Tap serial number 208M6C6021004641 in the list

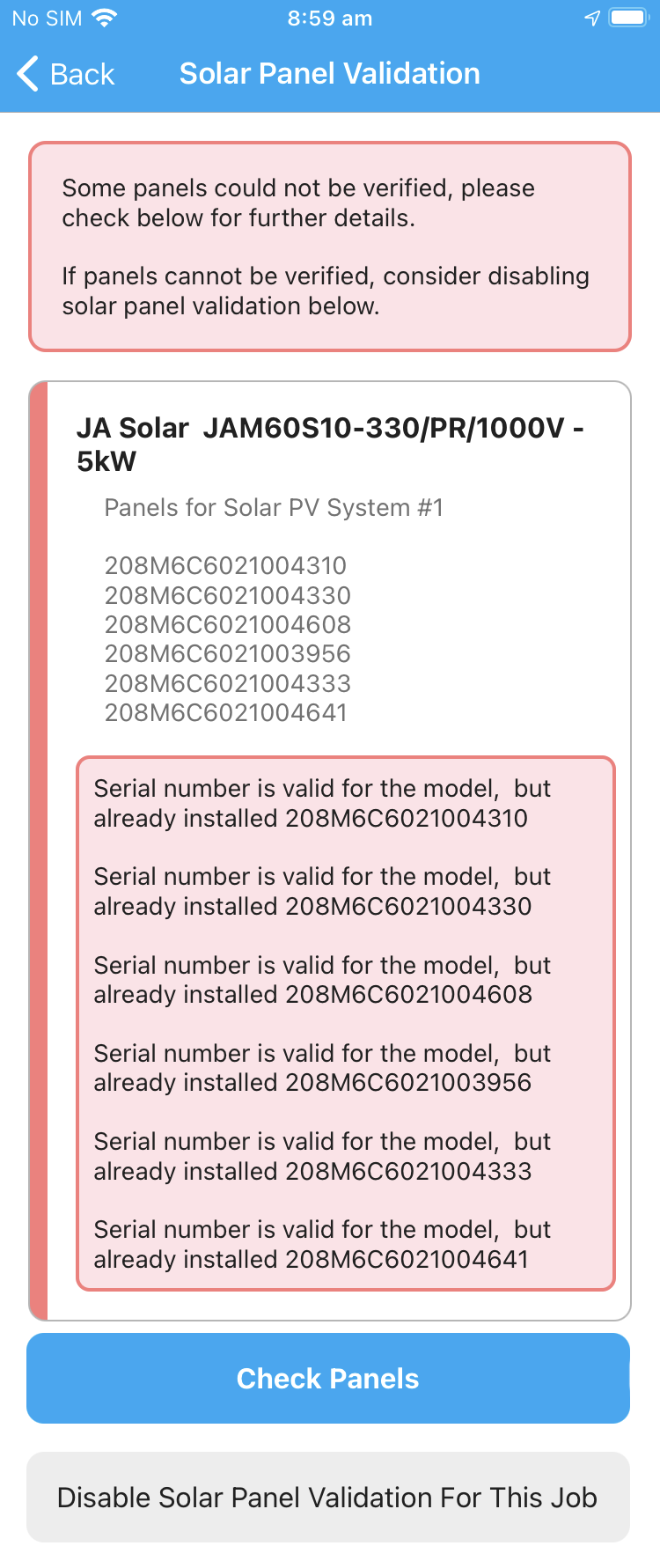(x=225, y=712)
